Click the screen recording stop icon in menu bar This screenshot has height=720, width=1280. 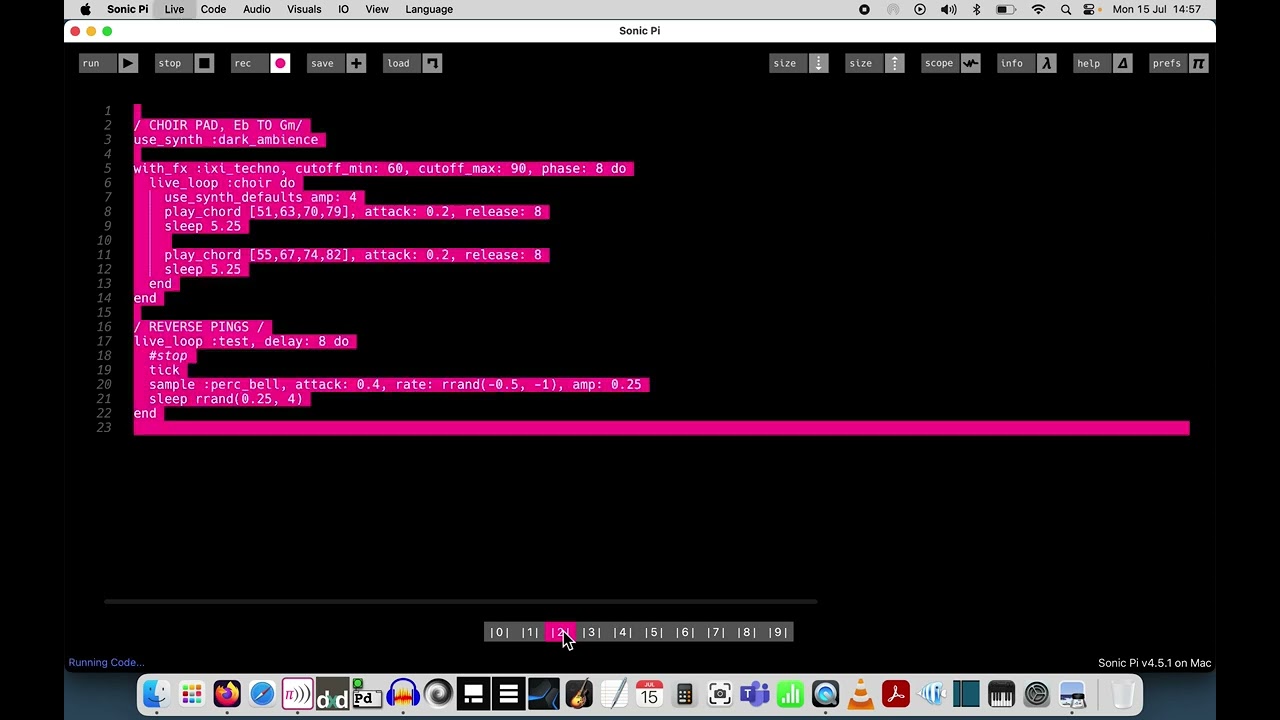[x=864, y=9]
